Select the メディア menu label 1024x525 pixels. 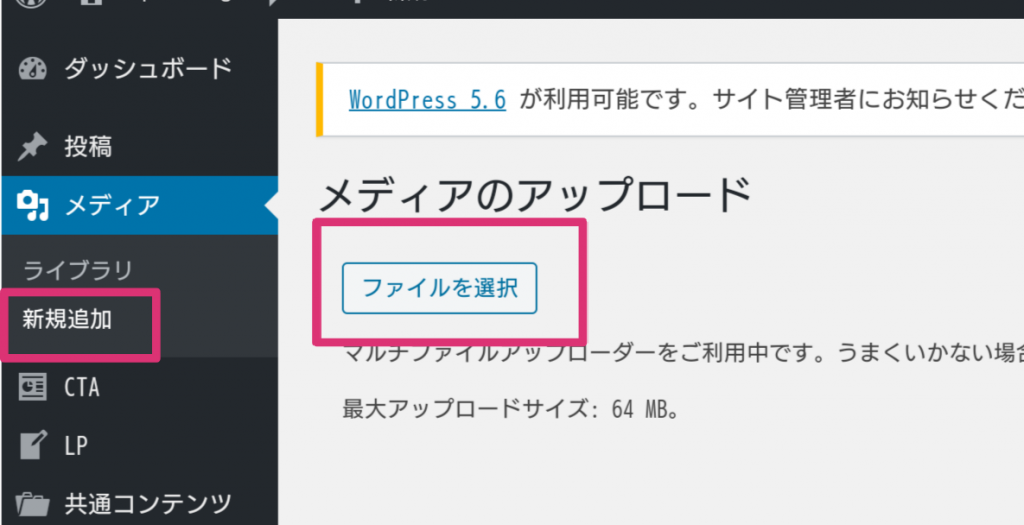coord(112,205)
